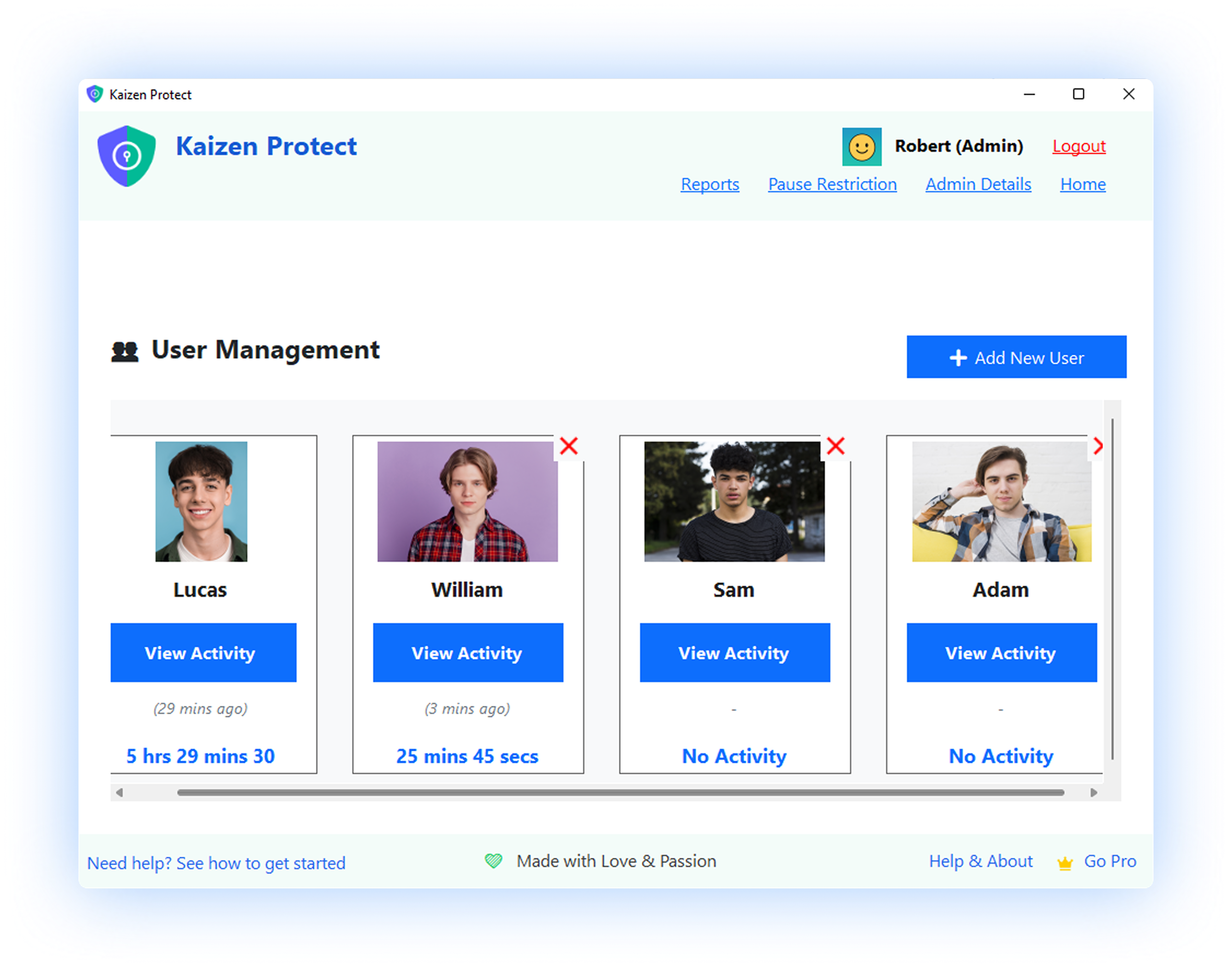Click the green heart icon in footer
The height and width of the screenshot is (967, 1232).
pos(494,860)
